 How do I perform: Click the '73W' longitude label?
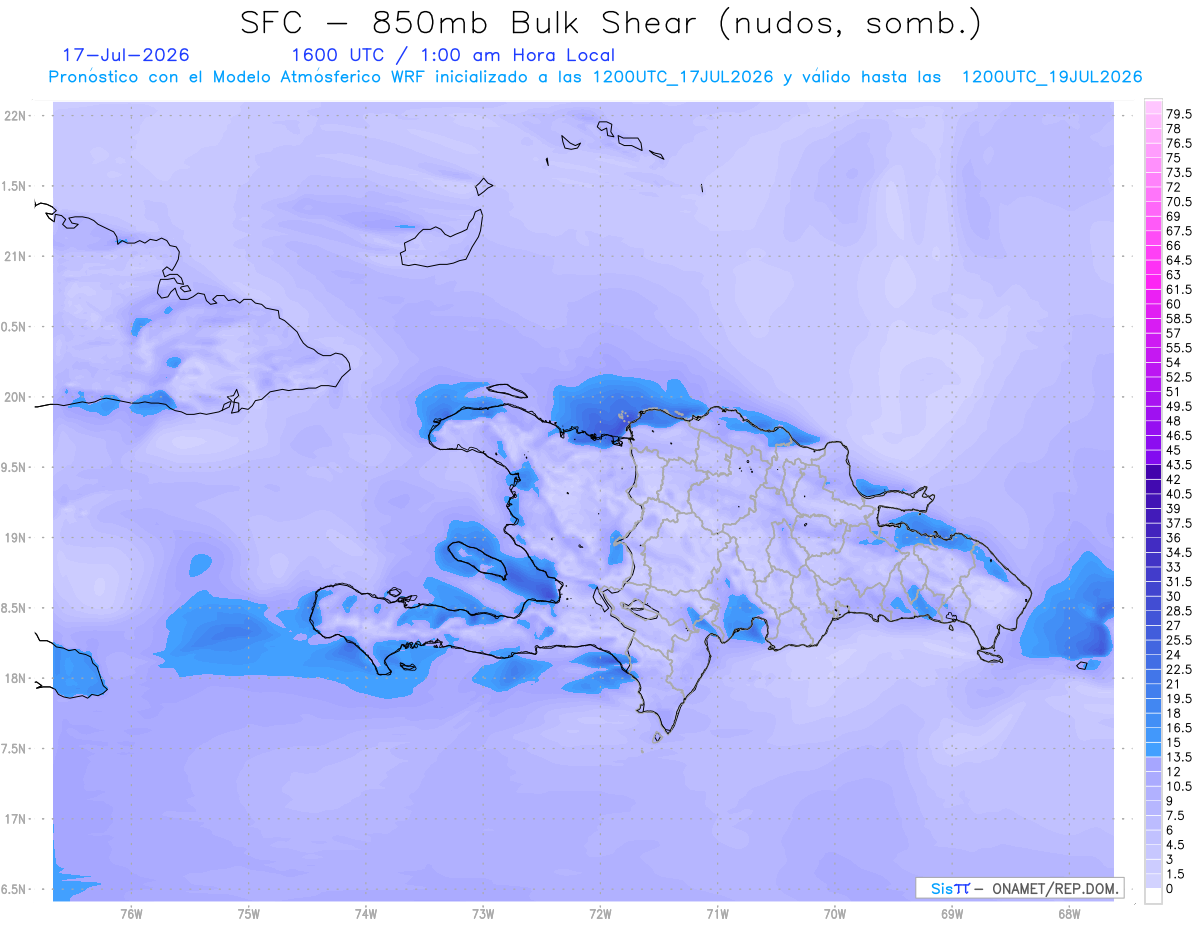(x=483, y=913)
